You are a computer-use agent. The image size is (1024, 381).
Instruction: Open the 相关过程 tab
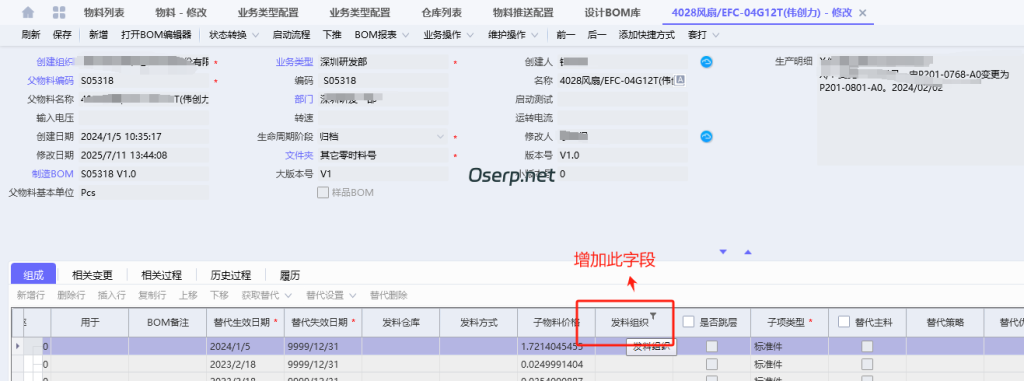161,275
